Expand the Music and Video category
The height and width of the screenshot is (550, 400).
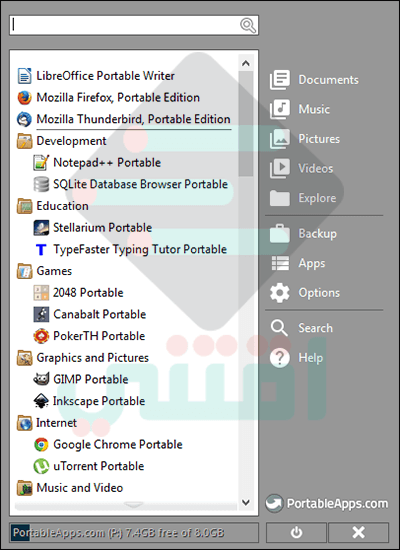(70, 488)
